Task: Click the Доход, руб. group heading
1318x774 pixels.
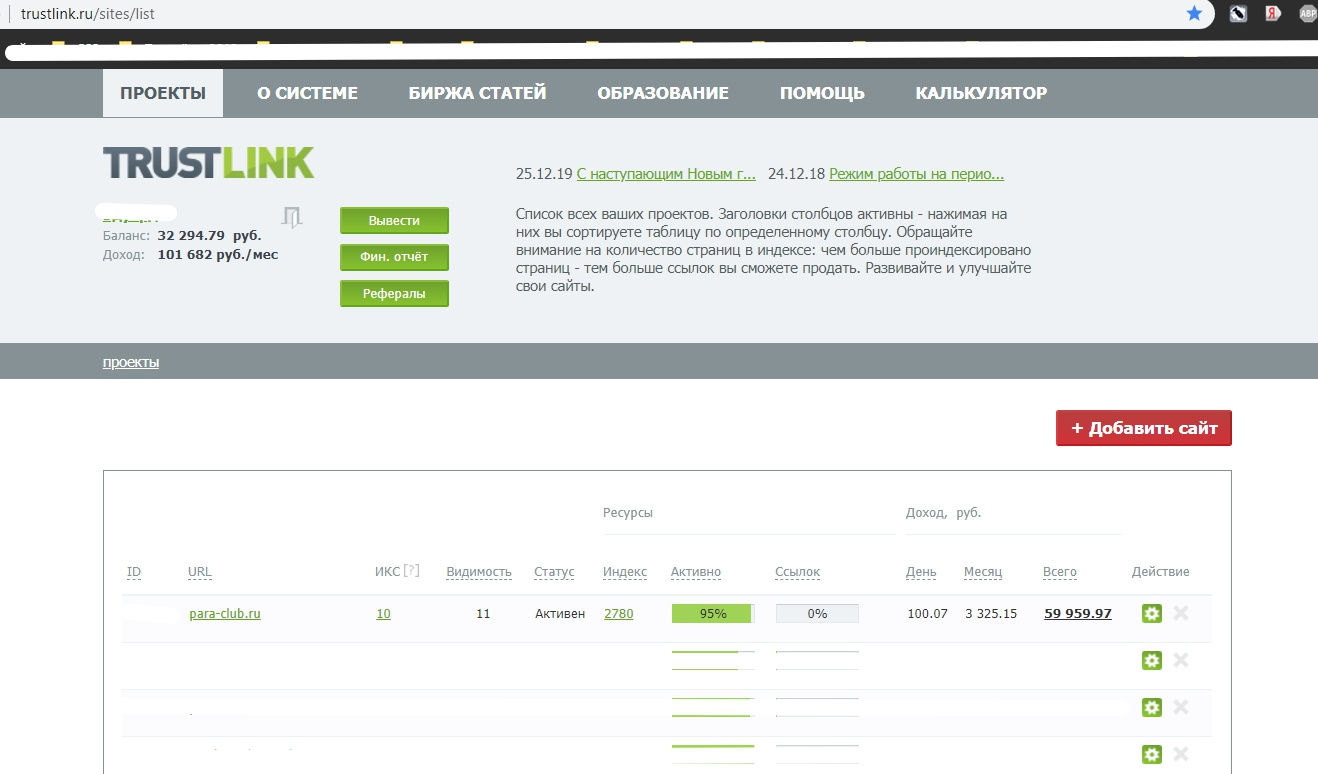Action: click(944, 513)
